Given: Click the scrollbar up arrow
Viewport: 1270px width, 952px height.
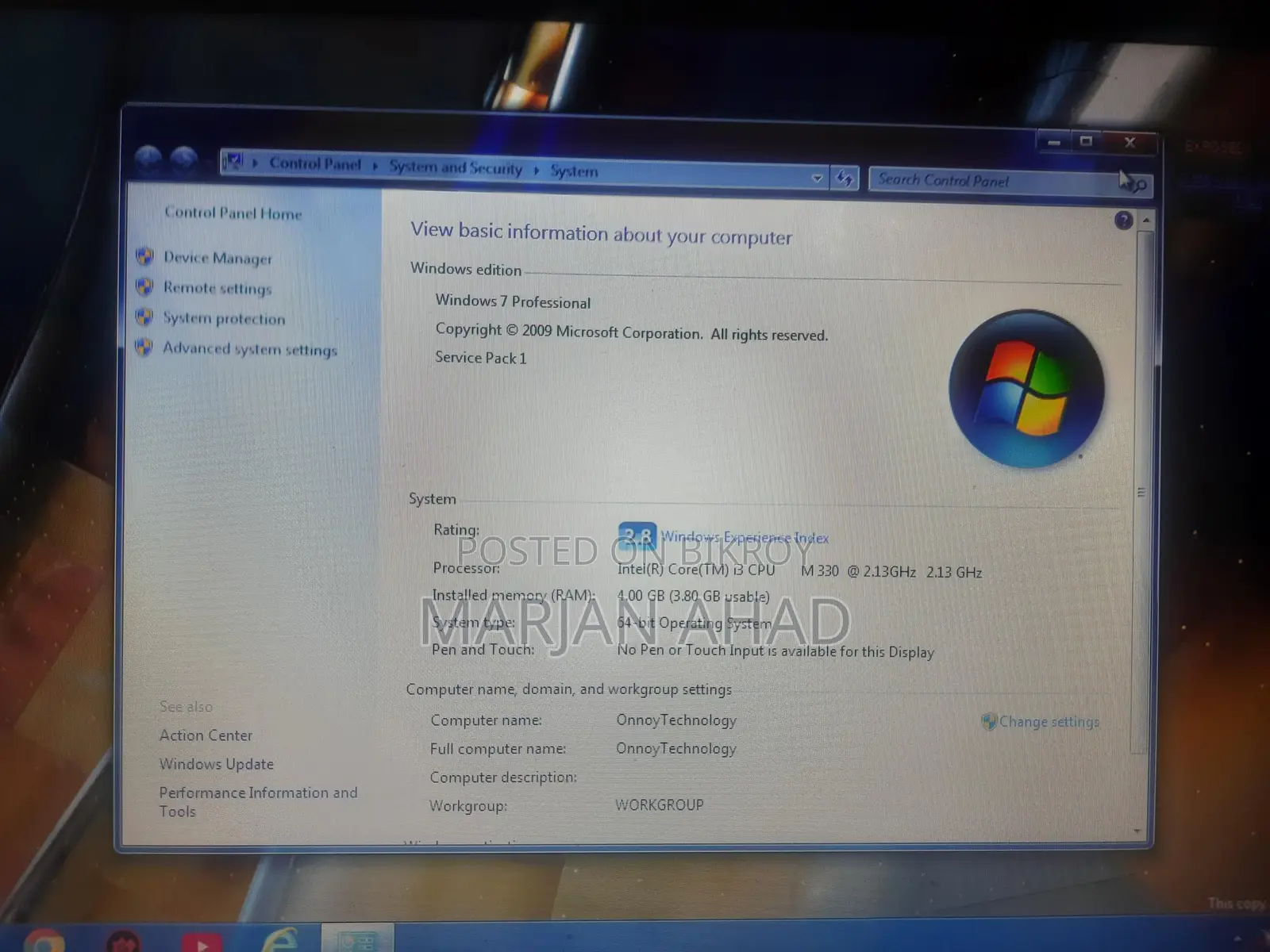Looking at the screenshot, I should coord(1145,220).
